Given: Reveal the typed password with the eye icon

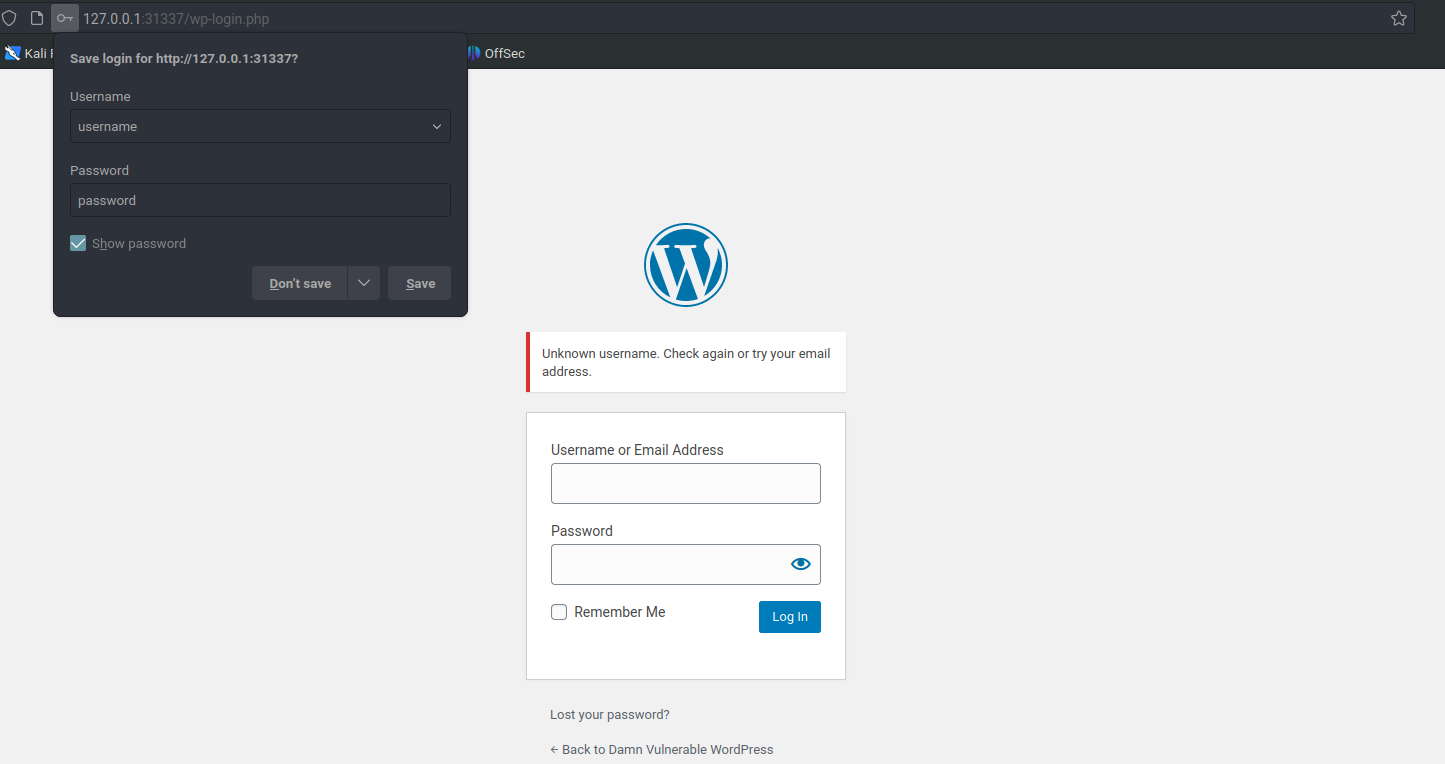Looking at the screenshot, I should click(800, 564).
